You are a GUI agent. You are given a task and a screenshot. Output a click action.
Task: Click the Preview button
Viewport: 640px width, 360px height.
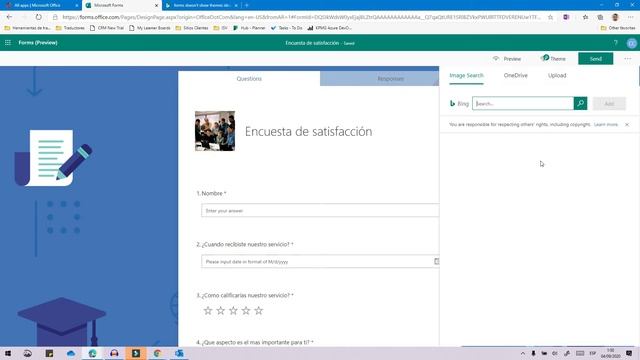click(507, 59)
